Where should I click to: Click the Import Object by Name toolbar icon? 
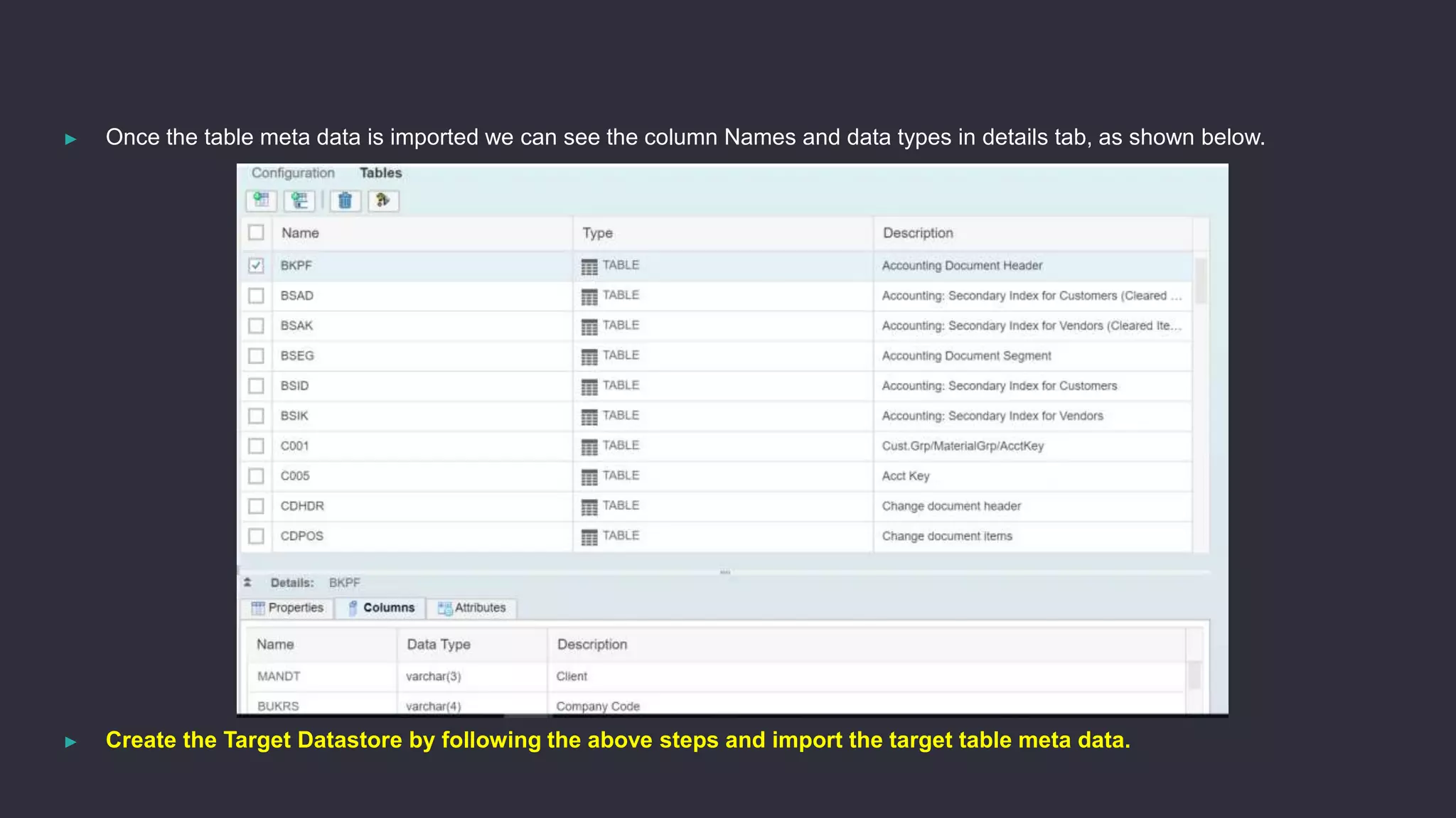tap(299, 200)
